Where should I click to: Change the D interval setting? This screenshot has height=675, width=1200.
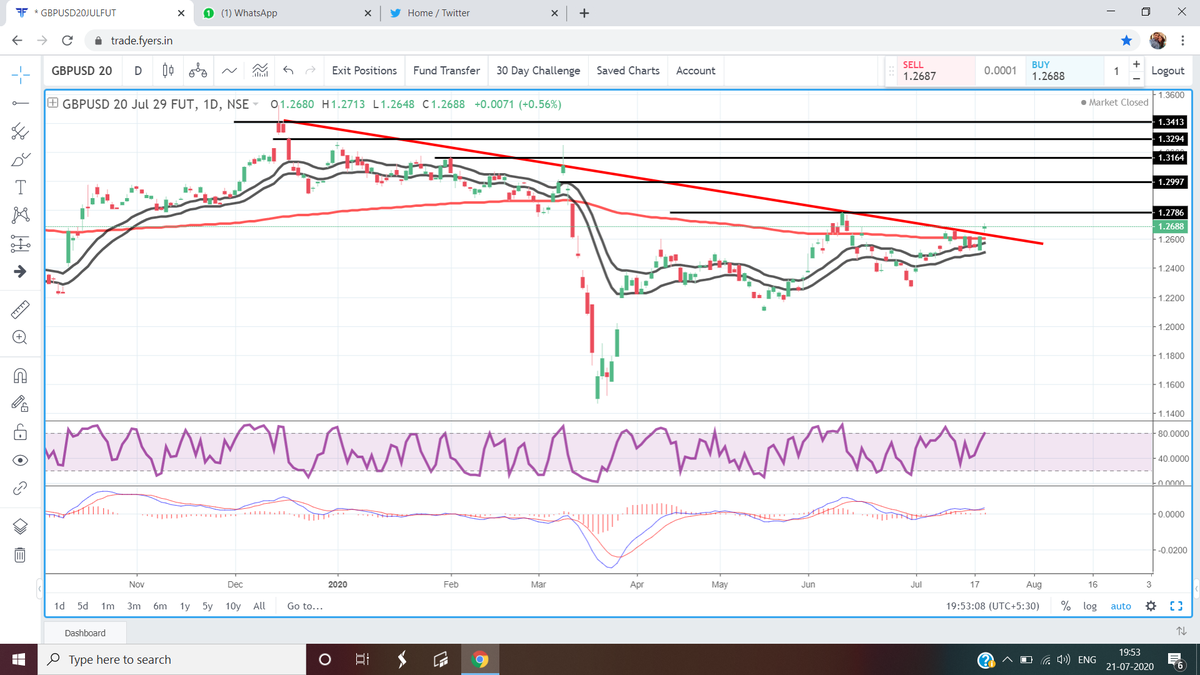tap(137, 71)
